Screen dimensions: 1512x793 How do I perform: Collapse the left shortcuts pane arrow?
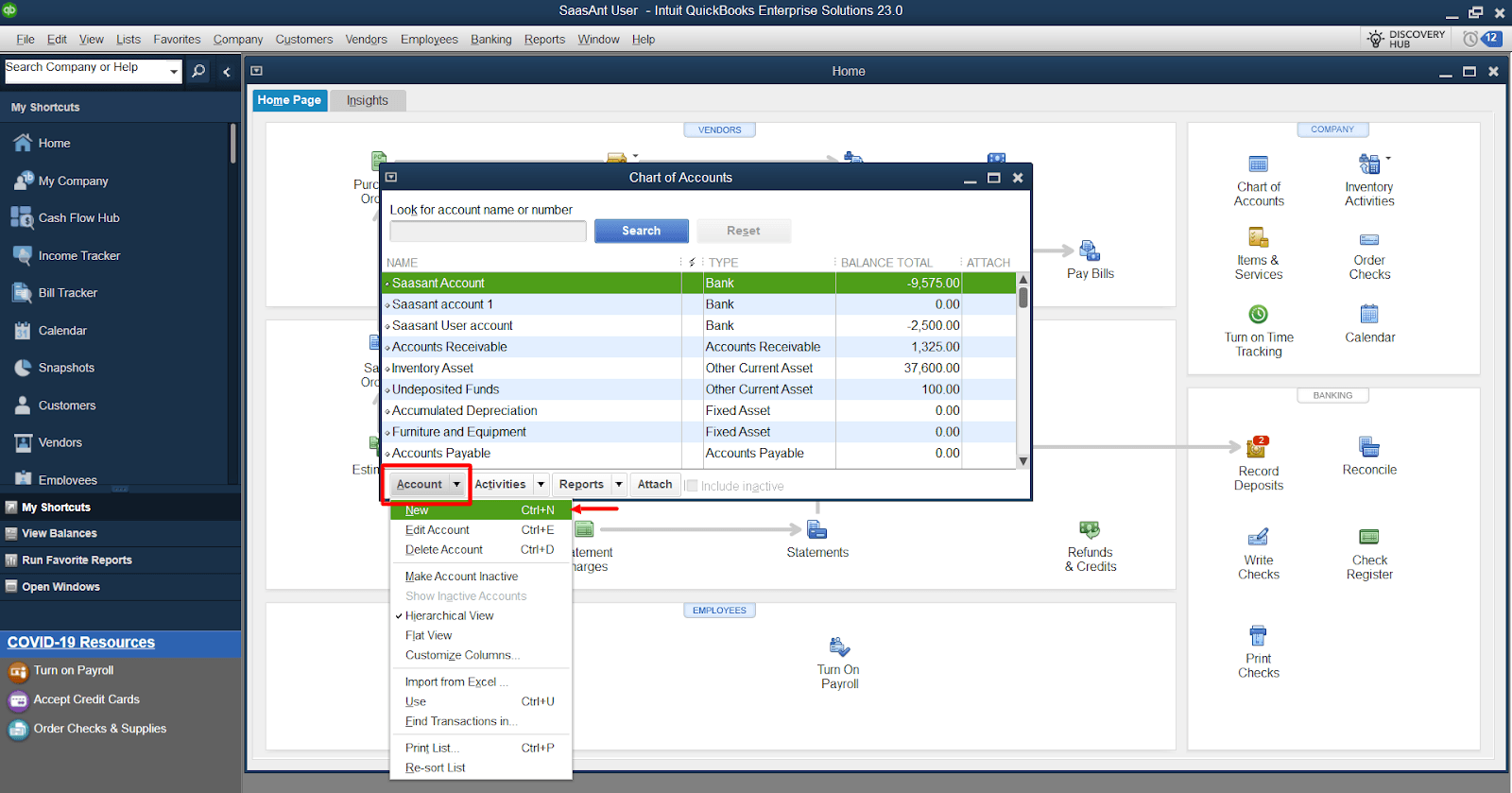click(x=227, y=71)
